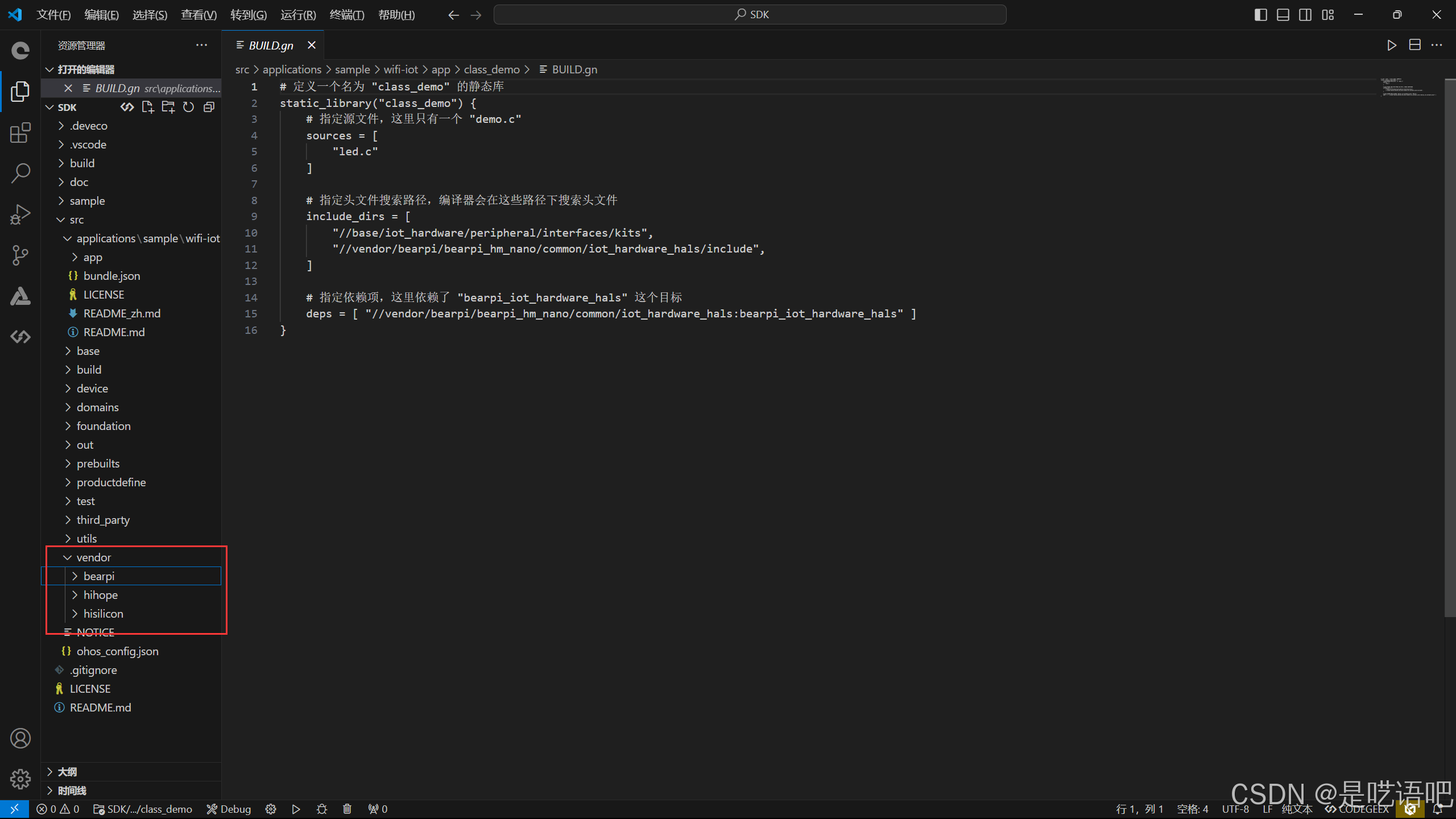Open the Search view in activity bar
This screenshot has width=1456, height=819.
point(20,173)
